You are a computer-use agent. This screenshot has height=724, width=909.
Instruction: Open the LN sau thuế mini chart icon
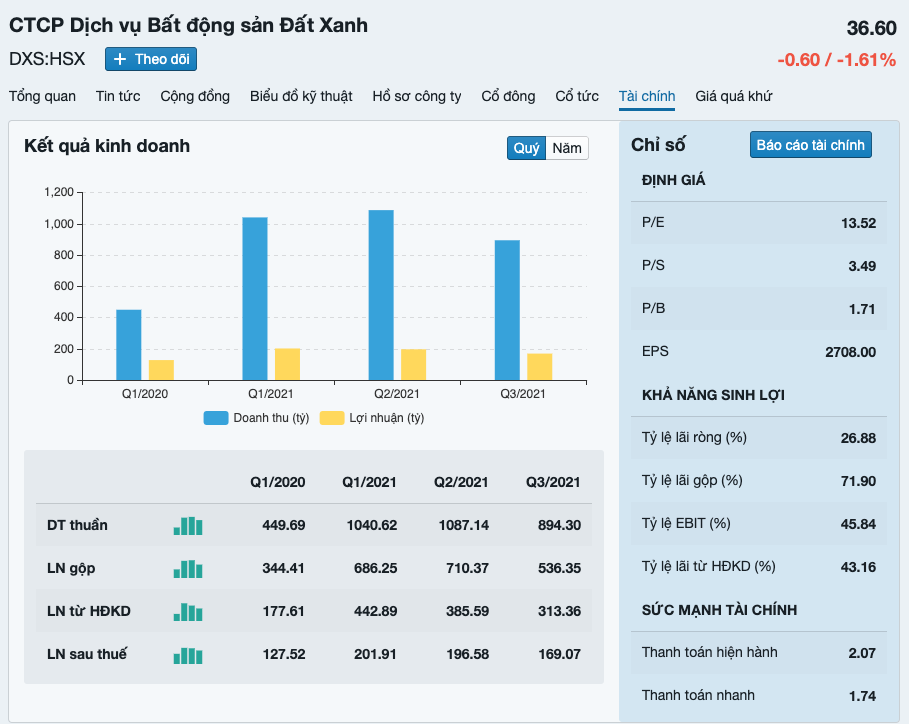[188, 655]
